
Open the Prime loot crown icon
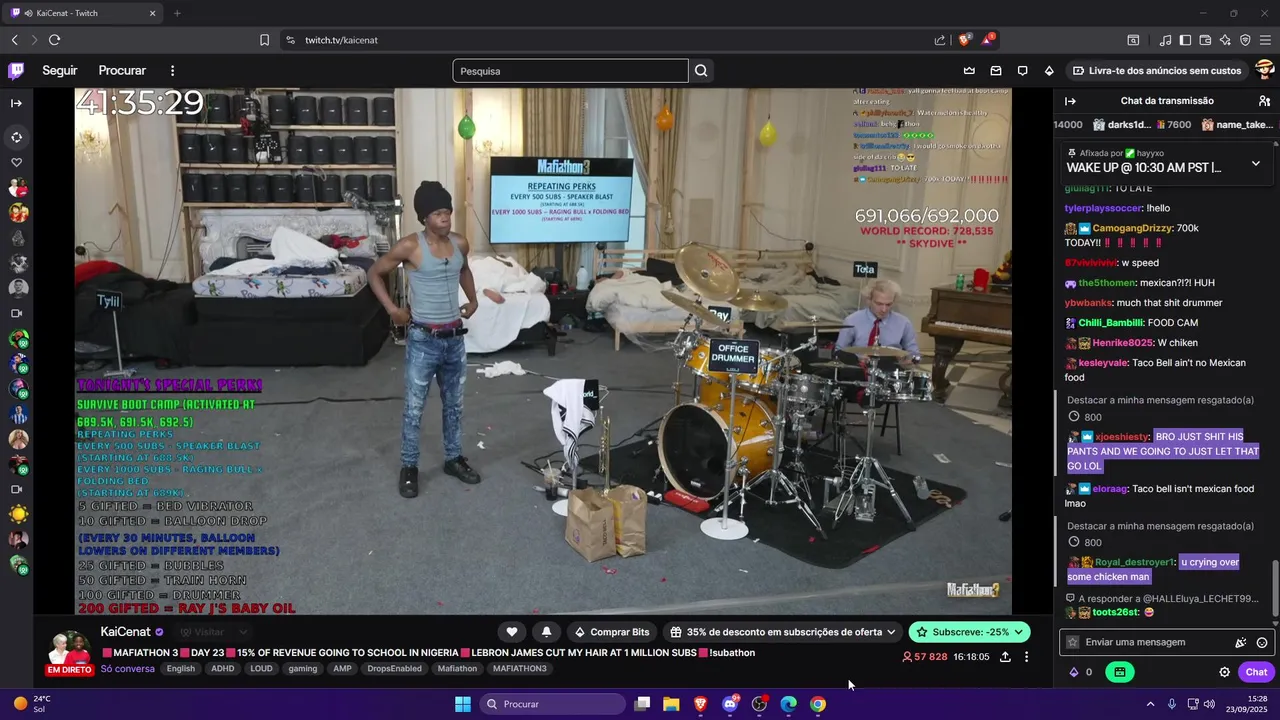click(x=969, y=71)
